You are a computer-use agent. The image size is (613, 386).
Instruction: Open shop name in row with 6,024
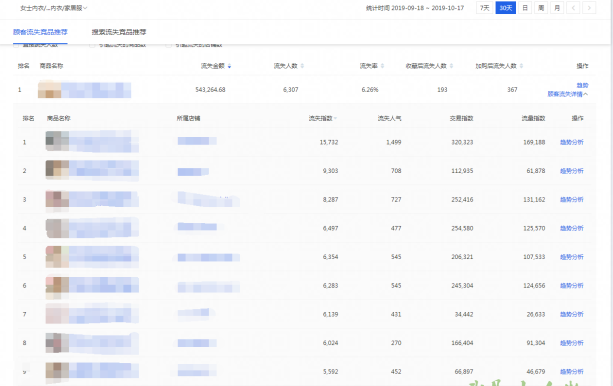point(197,343)
